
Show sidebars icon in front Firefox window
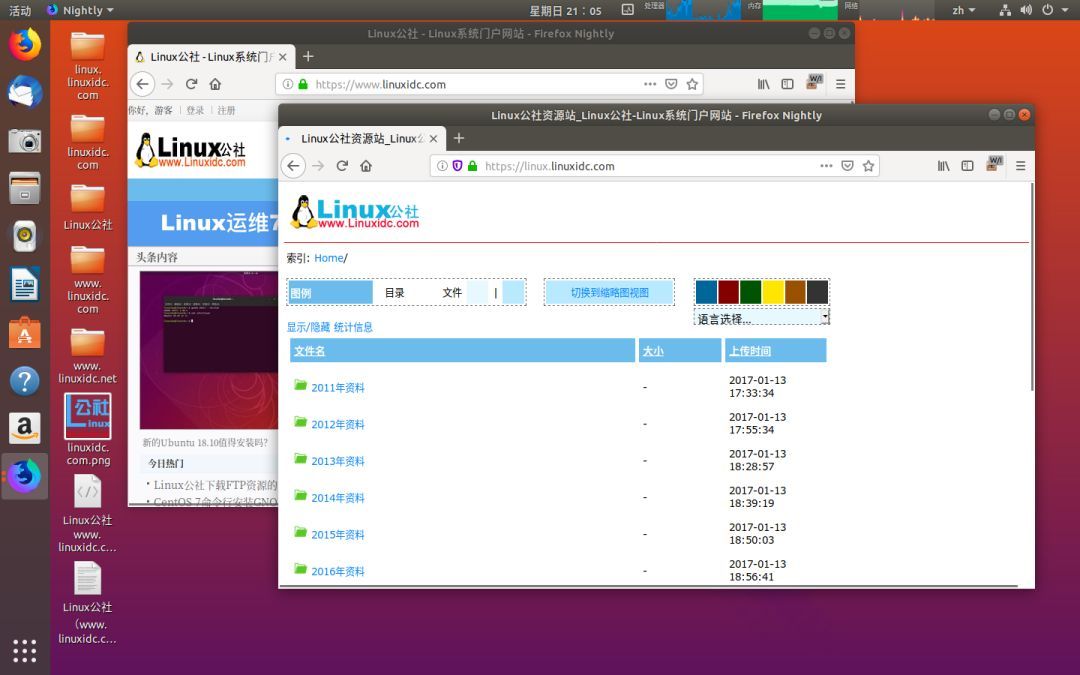point(968,166)
